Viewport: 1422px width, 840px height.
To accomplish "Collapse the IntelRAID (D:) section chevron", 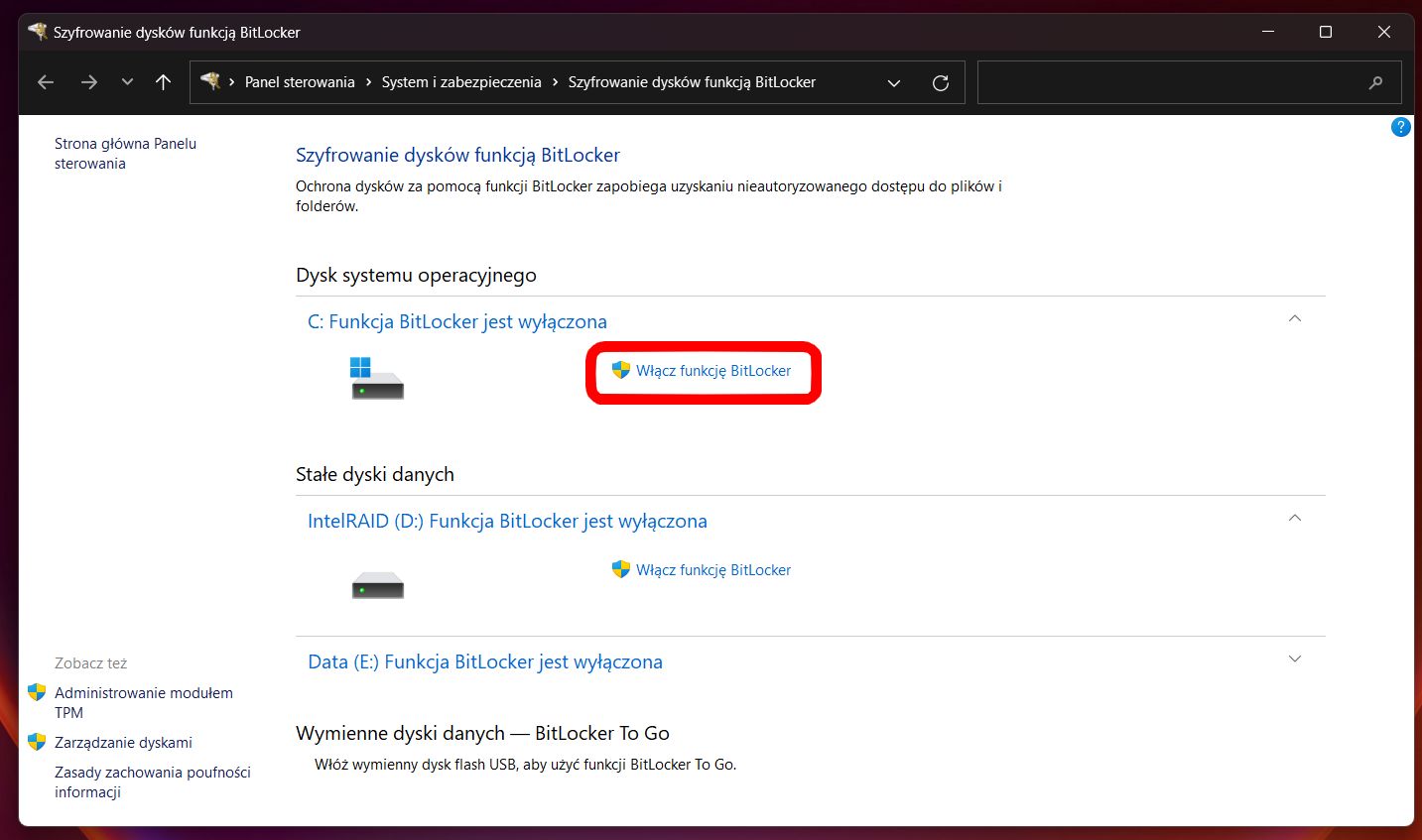I will pyautogui.click(x=1294, y=518).
